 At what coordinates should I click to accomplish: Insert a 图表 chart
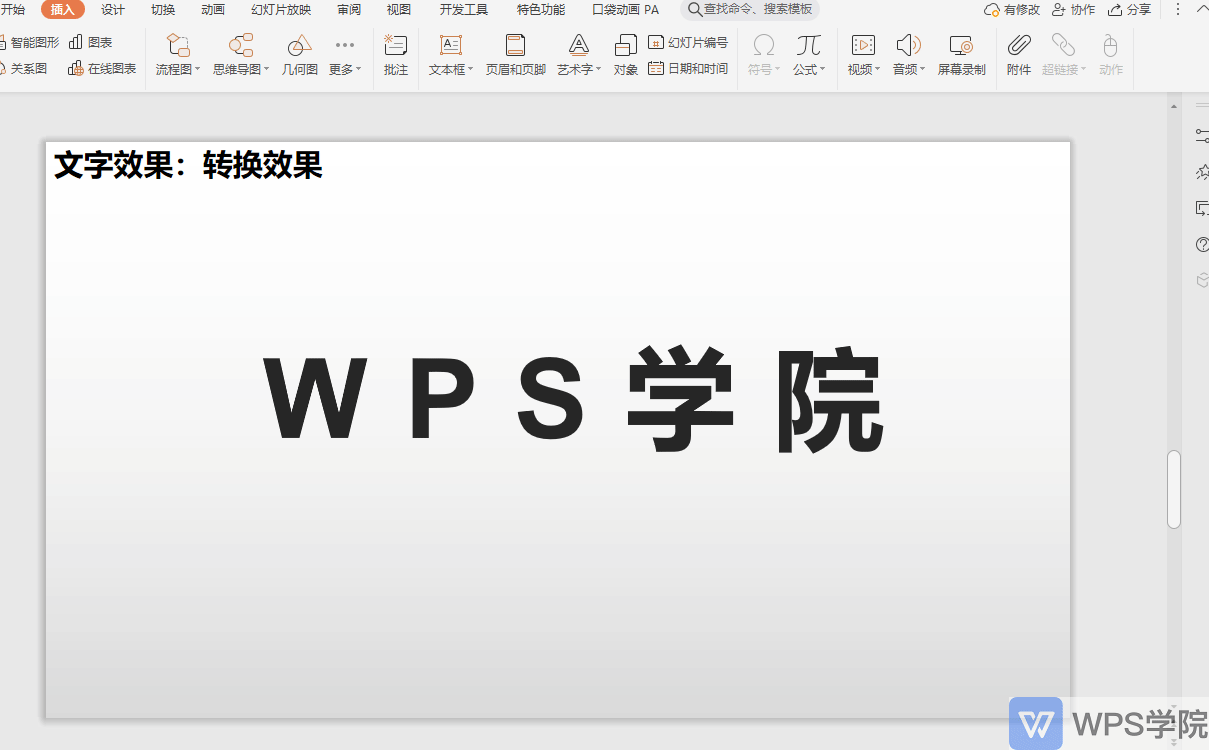[90, 43]
